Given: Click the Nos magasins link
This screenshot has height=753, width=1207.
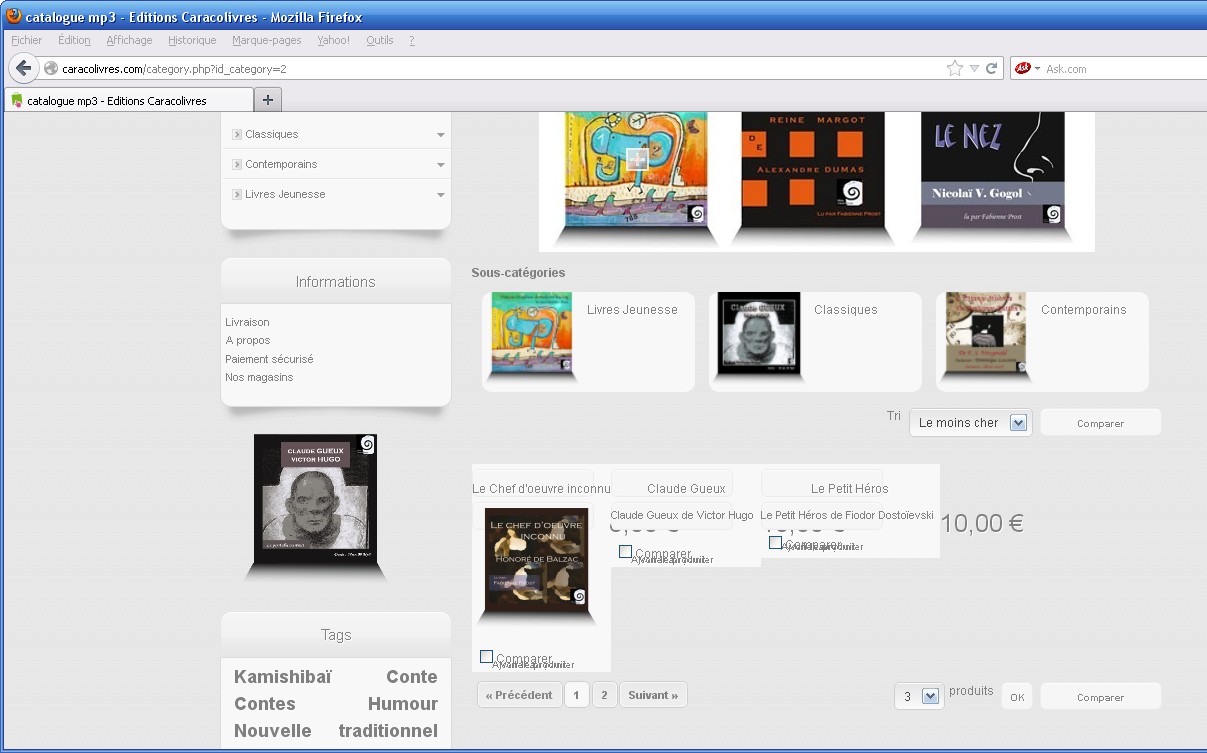Looking at the screenshot, I should click(259, 377).
